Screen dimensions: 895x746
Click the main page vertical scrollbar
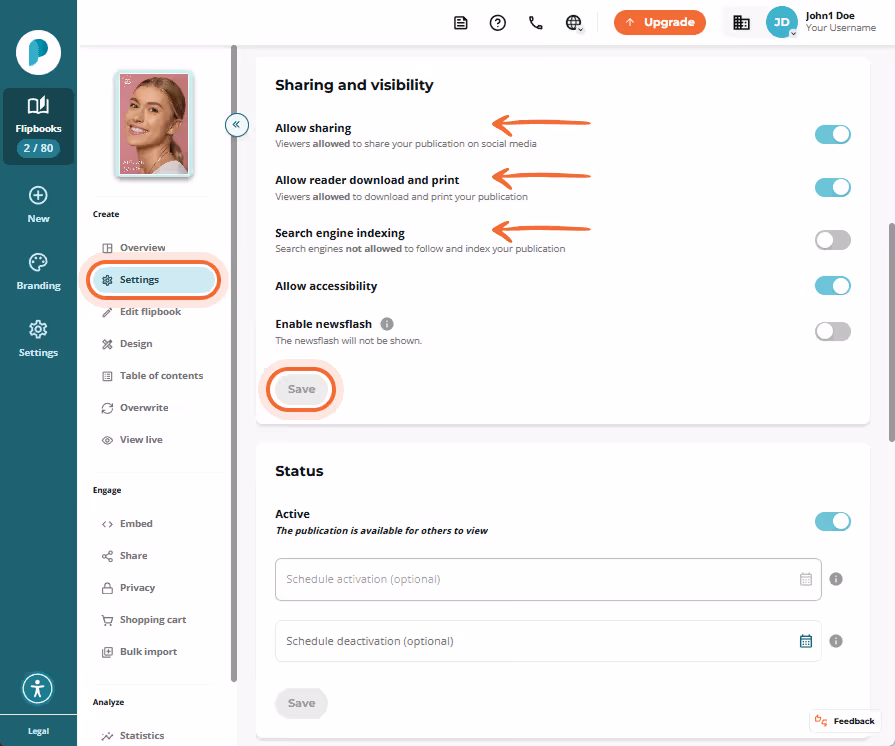point(892,332)
